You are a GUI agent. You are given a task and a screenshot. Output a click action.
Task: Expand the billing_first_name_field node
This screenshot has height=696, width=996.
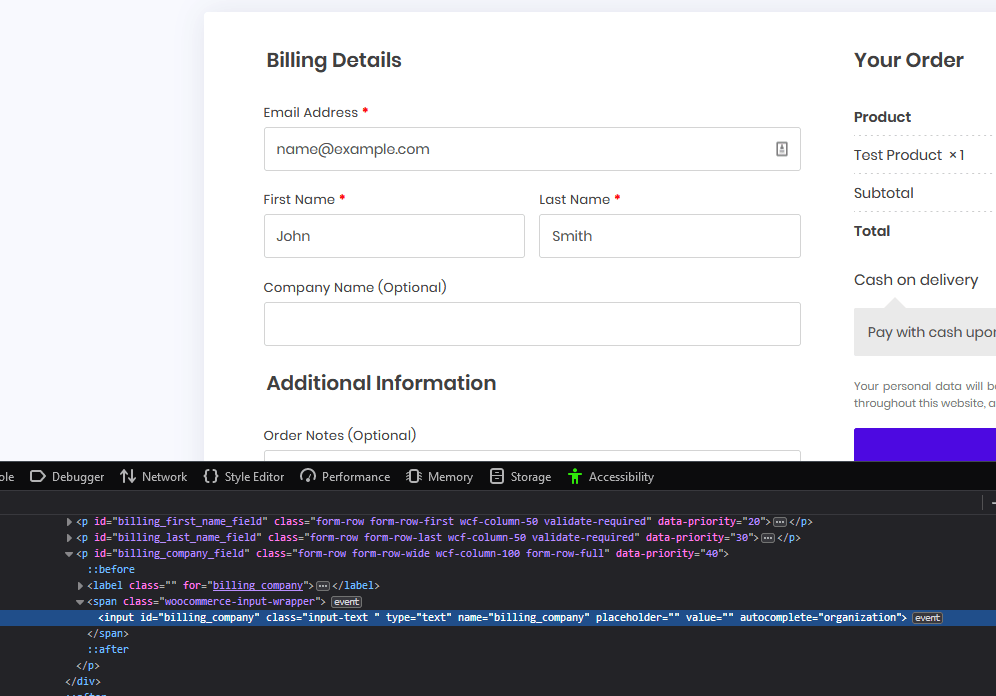69,522
